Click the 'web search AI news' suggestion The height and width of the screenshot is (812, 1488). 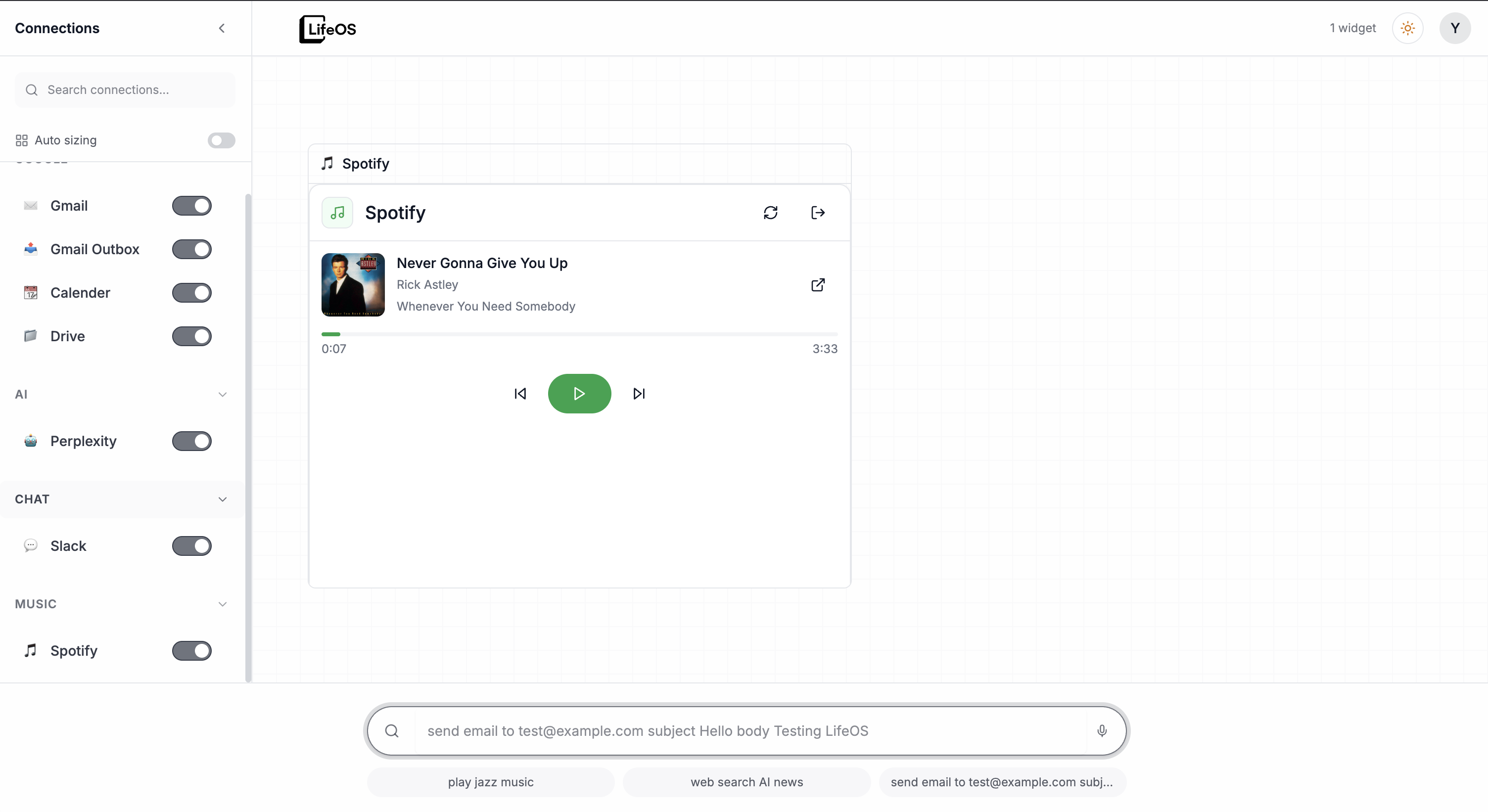(x=746, y=782)
